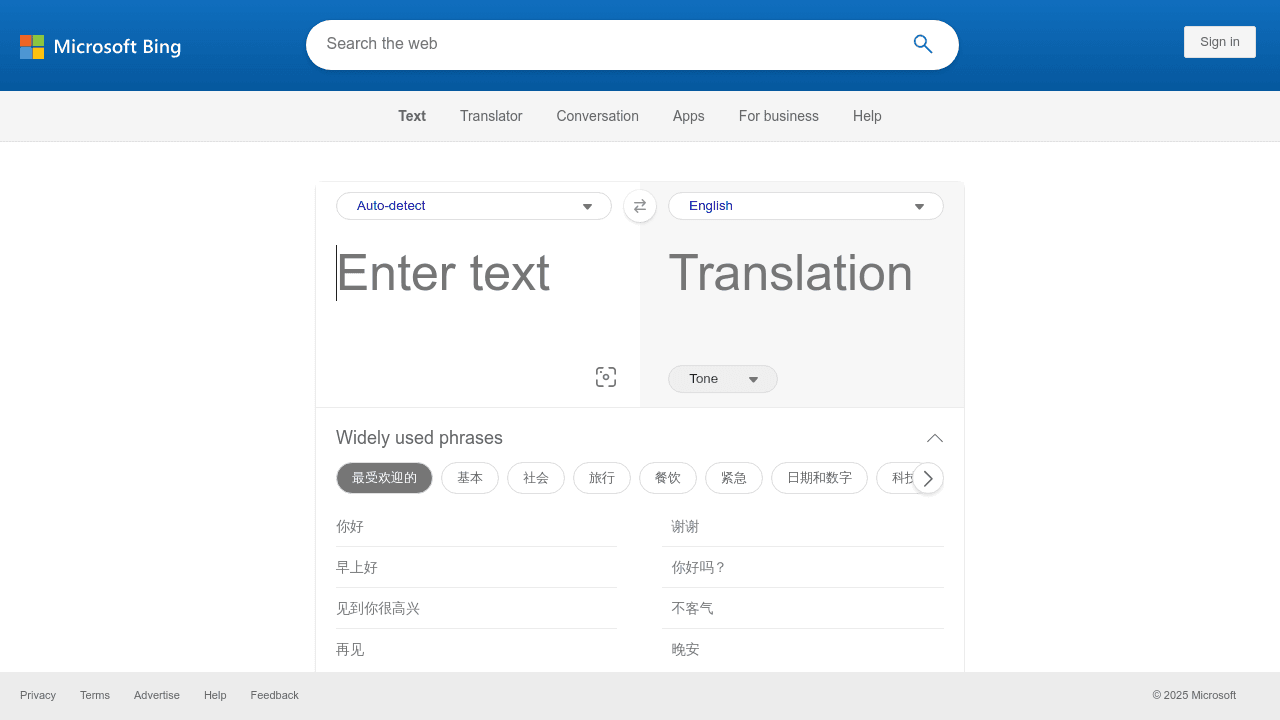Viewport: 1280px width, 720px height.
Task: Click the right arrow to see more phrase categories
Action: 927,478
